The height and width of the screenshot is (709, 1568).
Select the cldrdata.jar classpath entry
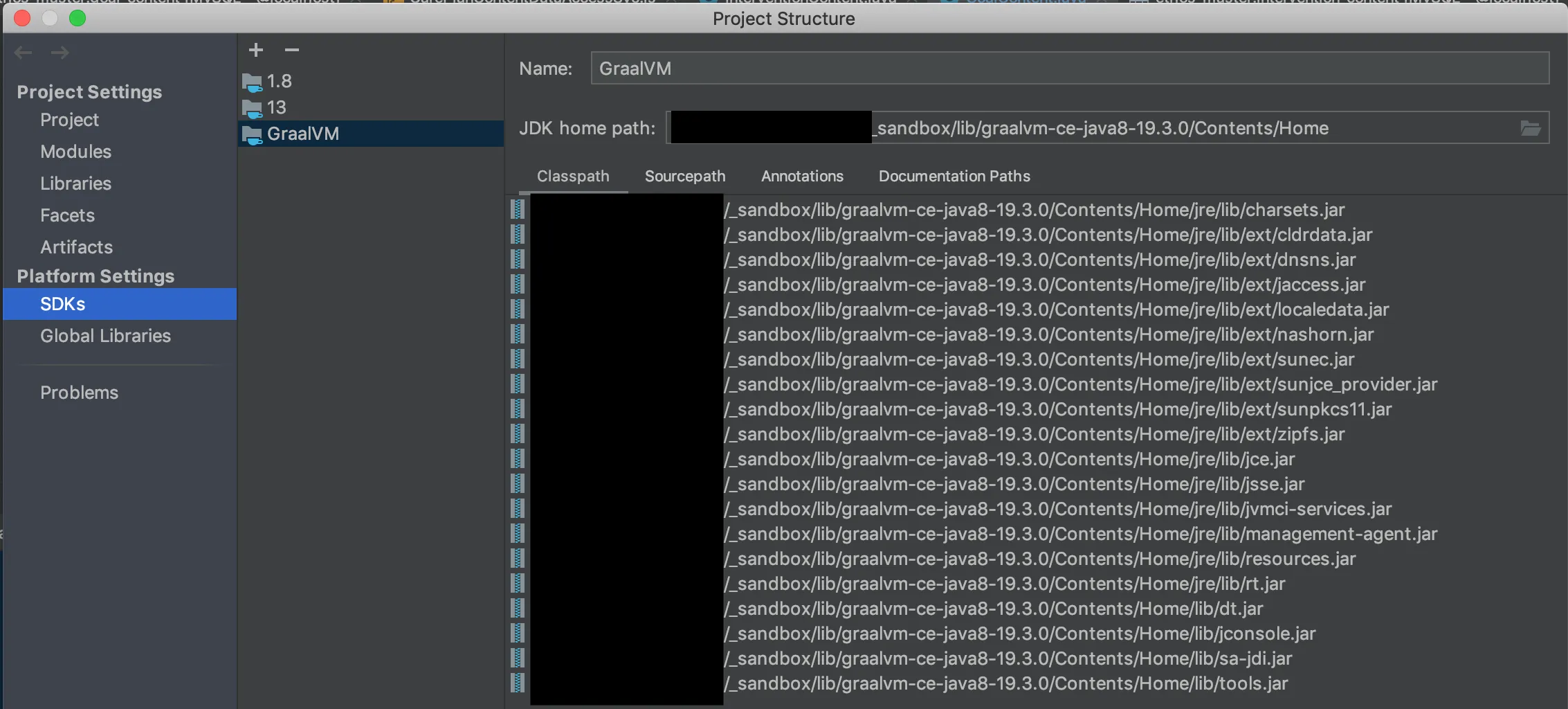pos(1034,235)
